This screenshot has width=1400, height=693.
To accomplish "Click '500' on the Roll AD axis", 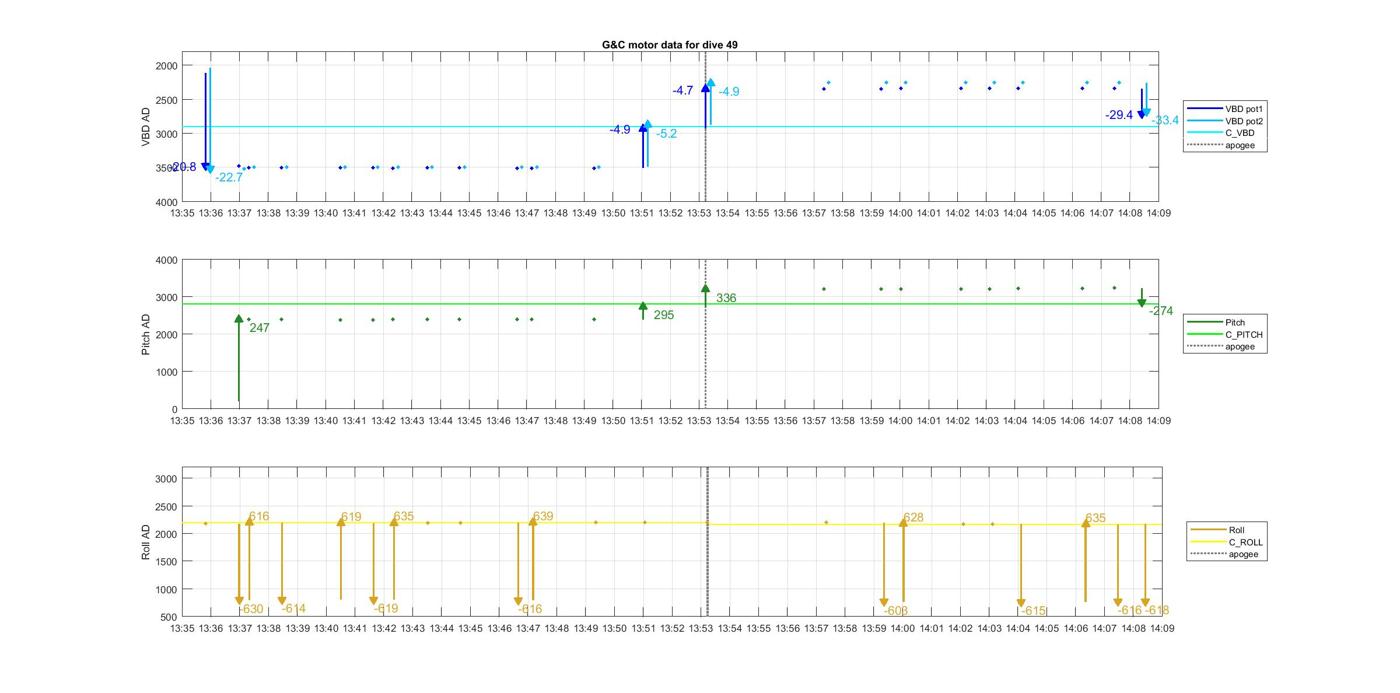I will click(x=169, y=617).
